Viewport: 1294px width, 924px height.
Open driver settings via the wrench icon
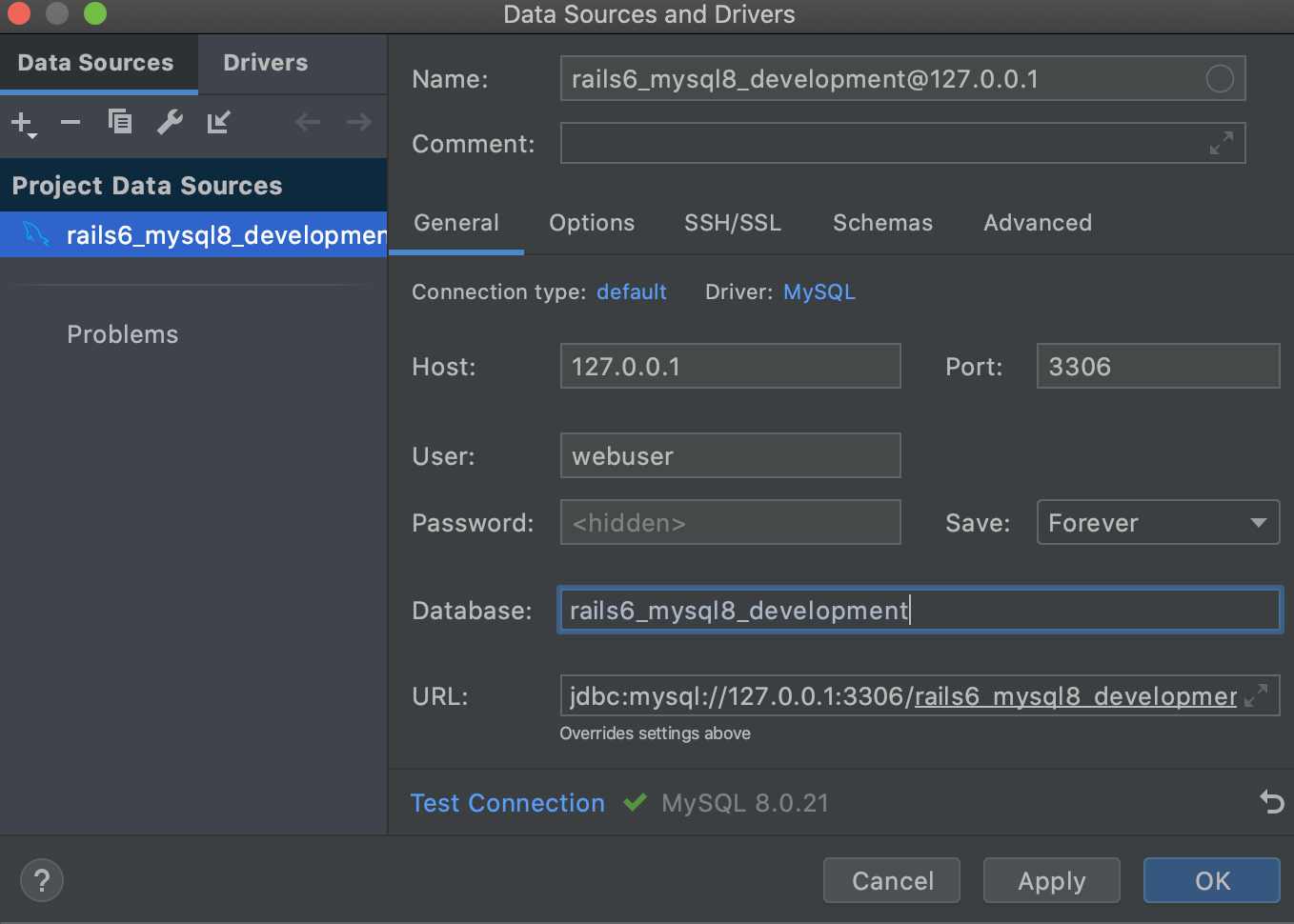170,122
